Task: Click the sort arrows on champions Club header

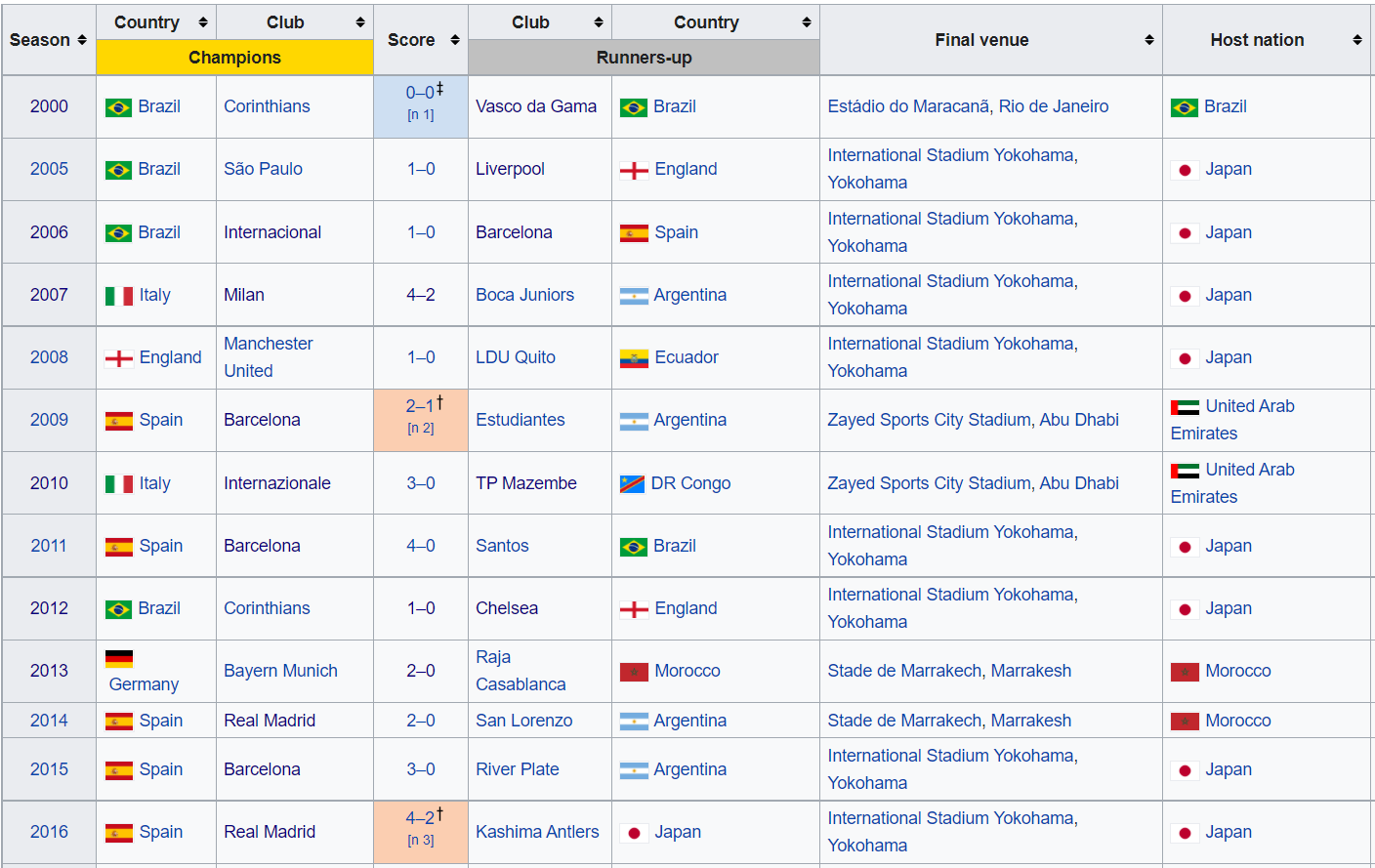Action: [x=360, y=22]
